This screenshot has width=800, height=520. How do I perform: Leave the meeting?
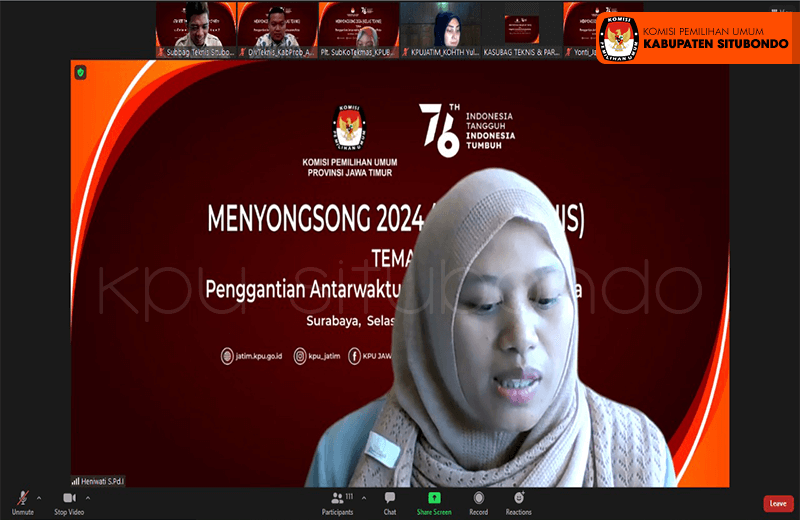778,503
